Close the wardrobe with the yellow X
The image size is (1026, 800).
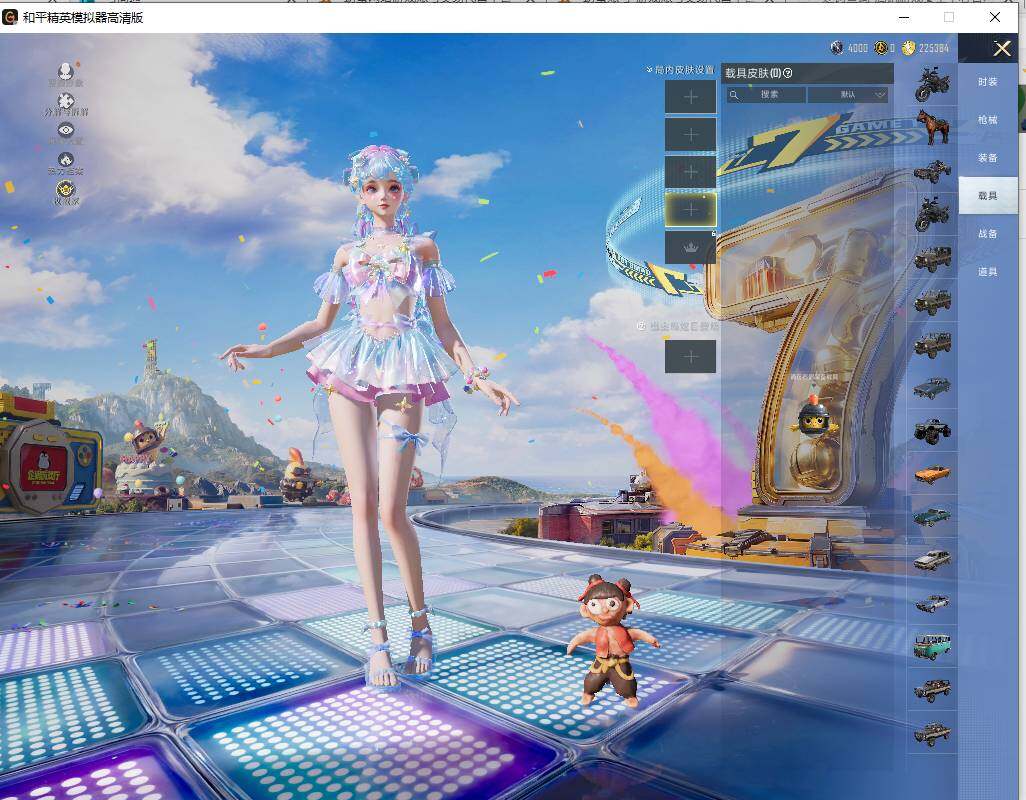1002,48
